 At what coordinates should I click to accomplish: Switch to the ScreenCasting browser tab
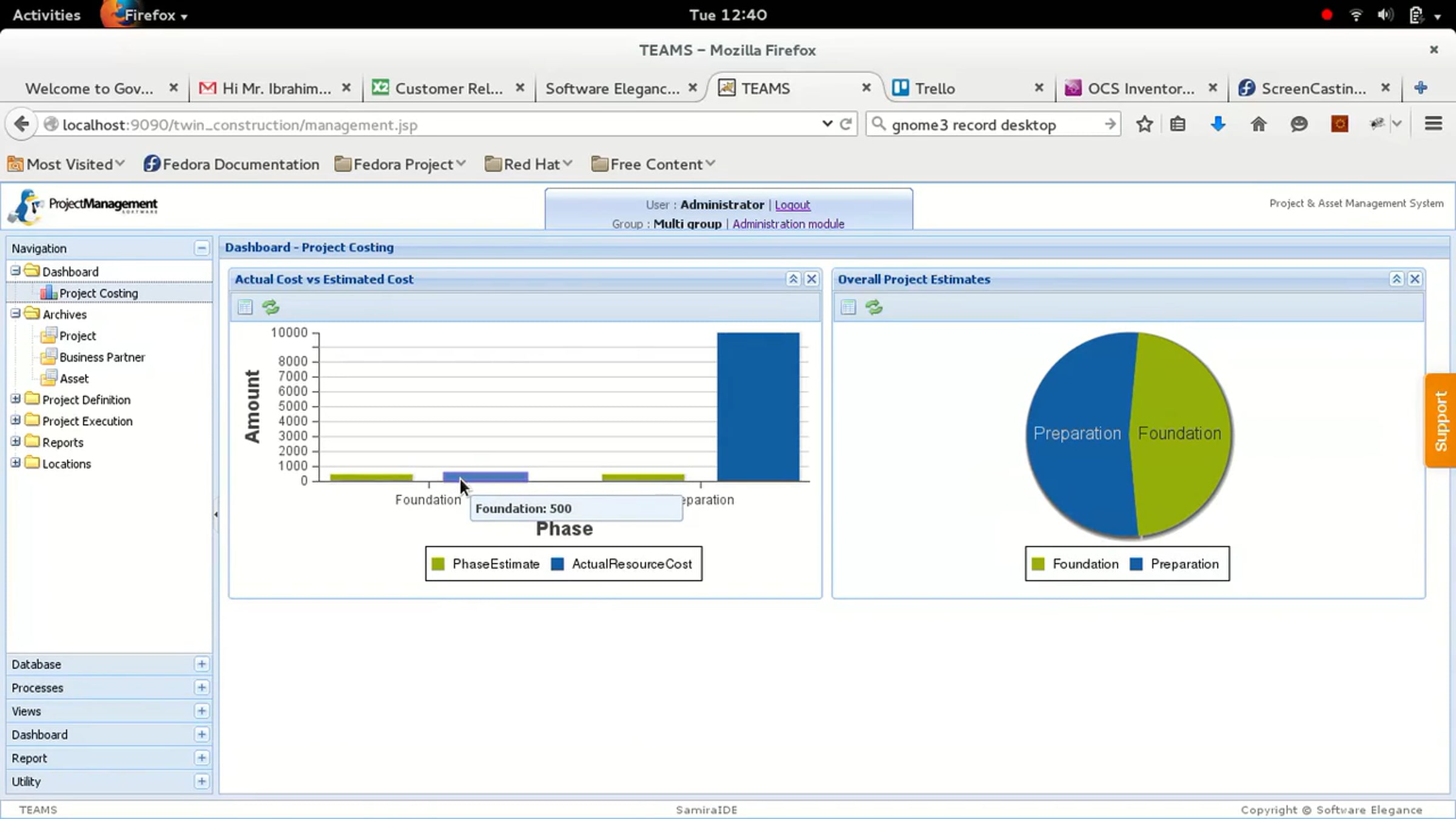(1313, 89)
